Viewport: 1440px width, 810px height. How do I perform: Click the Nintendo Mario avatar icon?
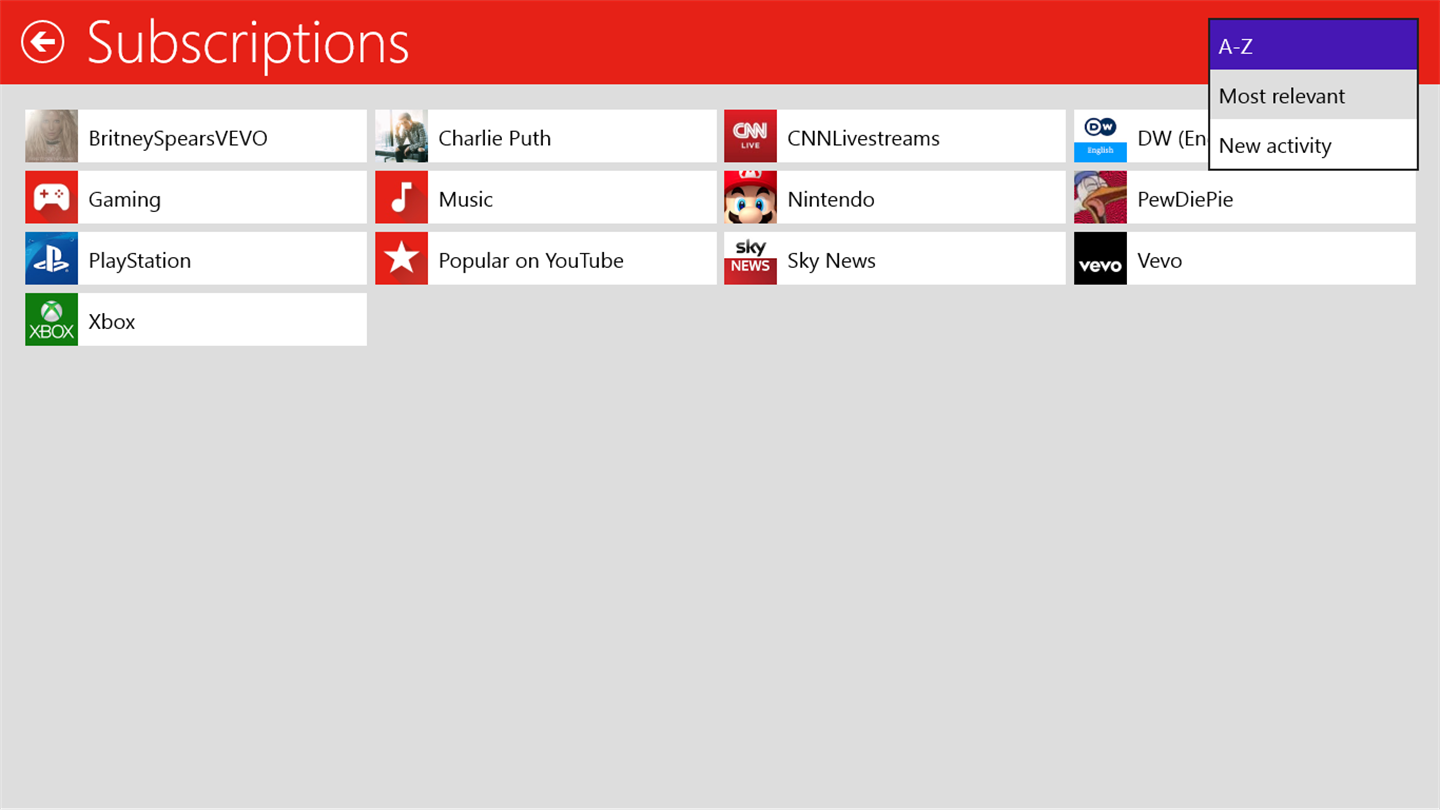click(750, 197)
